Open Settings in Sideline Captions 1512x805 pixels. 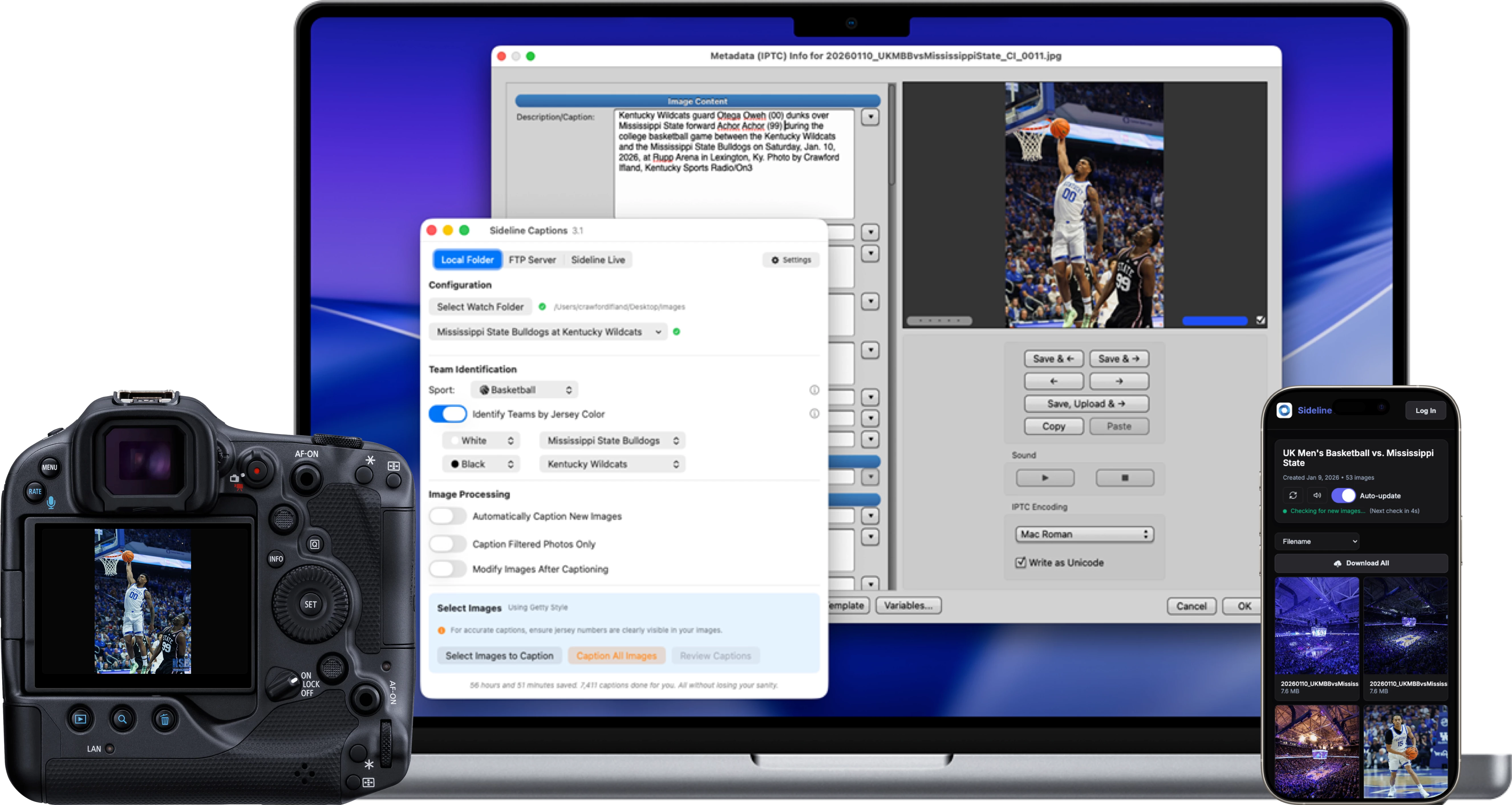791,260
